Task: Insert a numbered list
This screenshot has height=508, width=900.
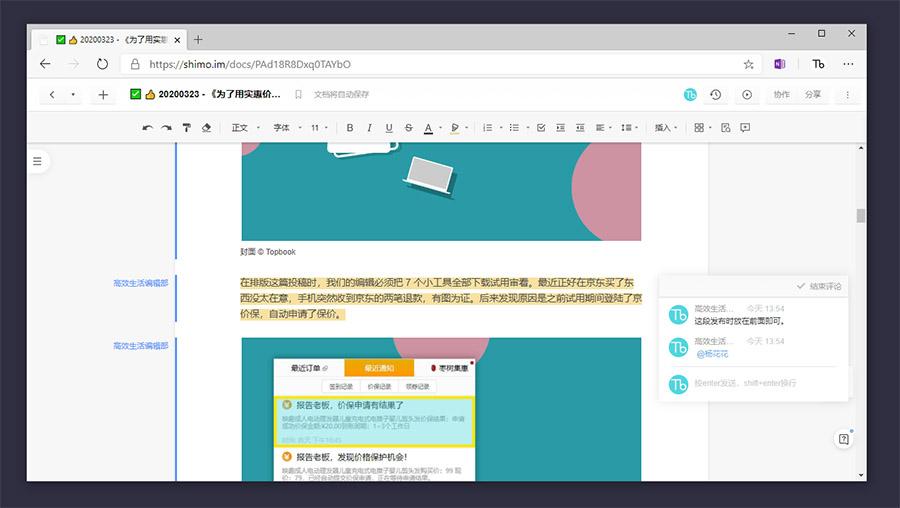Action: coord(487,128)
